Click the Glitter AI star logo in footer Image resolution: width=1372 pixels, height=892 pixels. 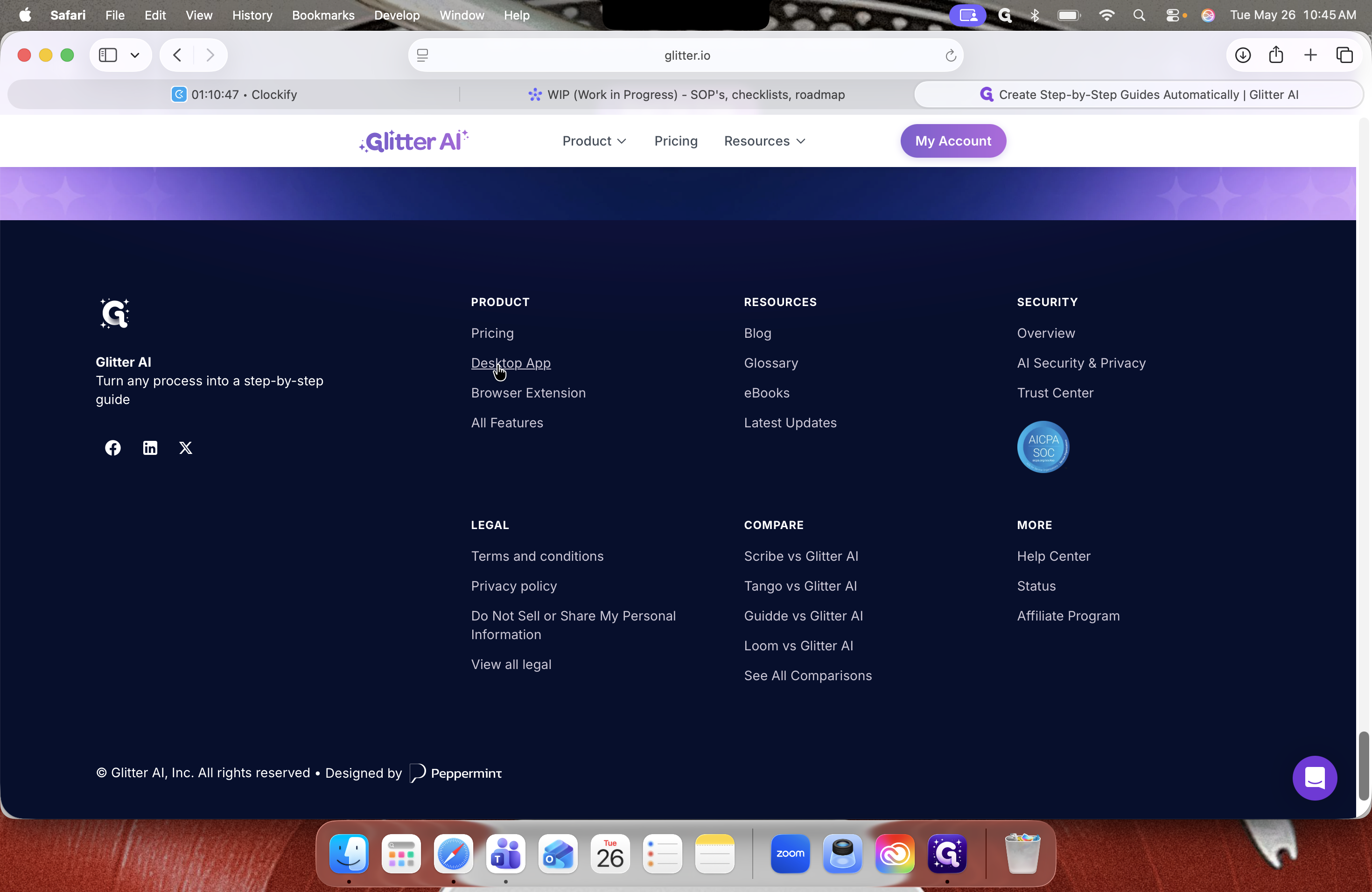coord(114,314)
